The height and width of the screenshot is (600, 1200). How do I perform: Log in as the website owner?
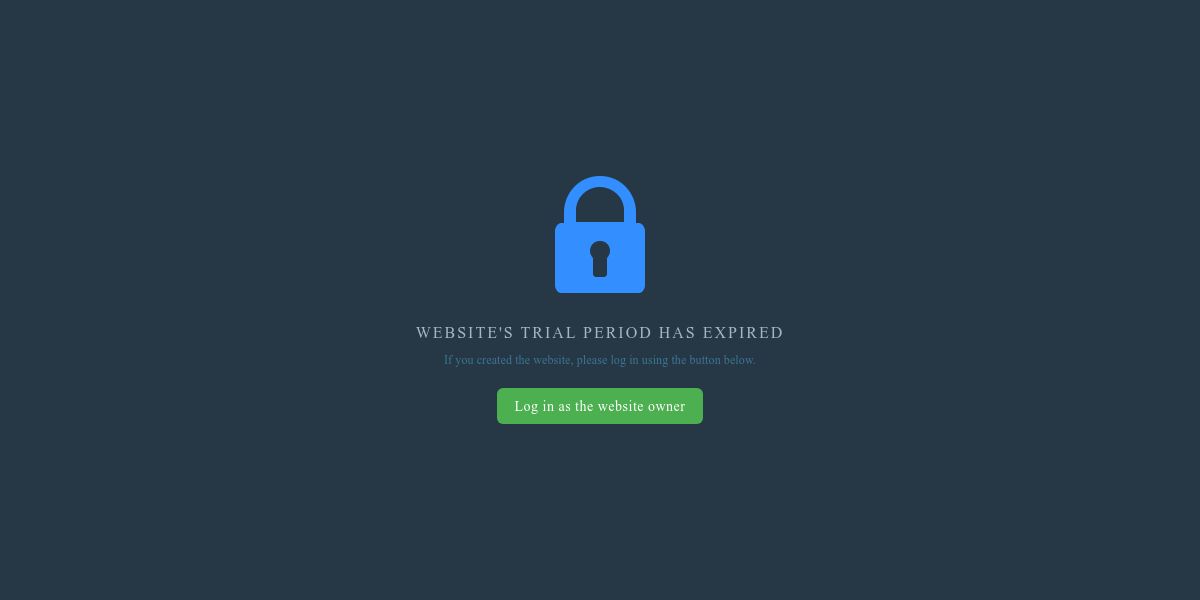click(600, 406)
